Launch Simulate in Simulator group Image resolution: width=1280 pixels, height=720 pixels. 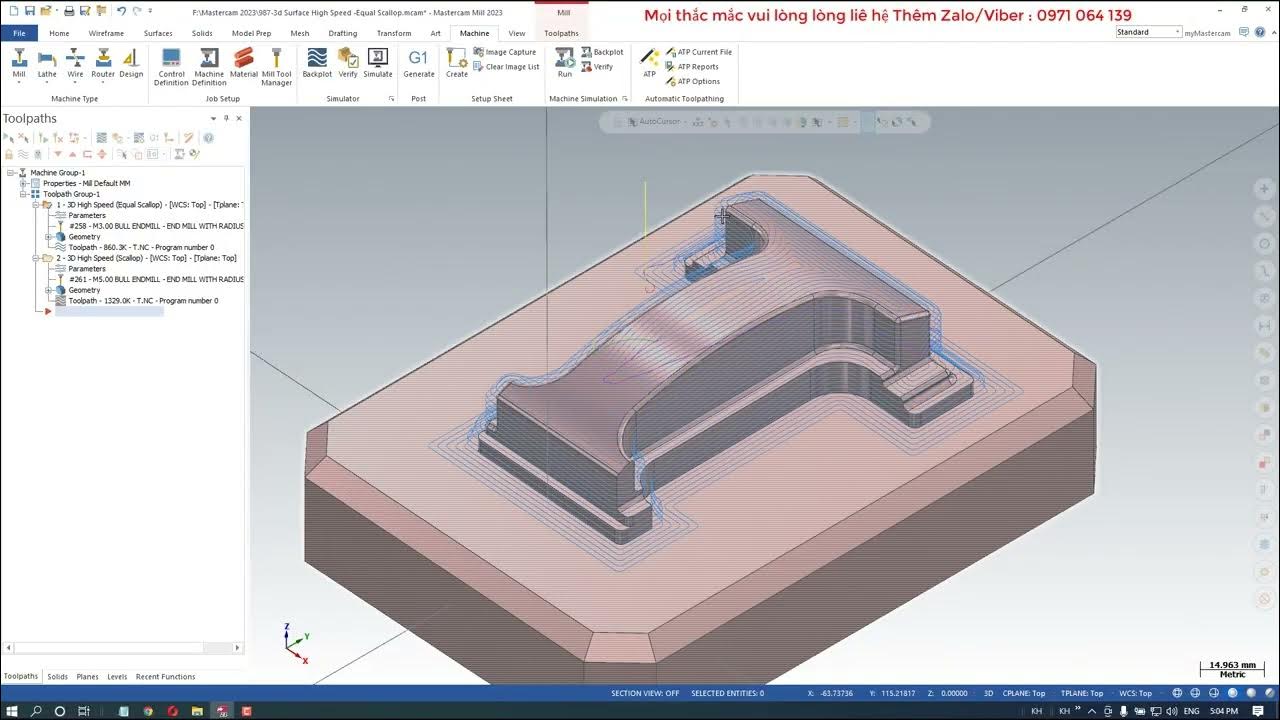(378, 63)
